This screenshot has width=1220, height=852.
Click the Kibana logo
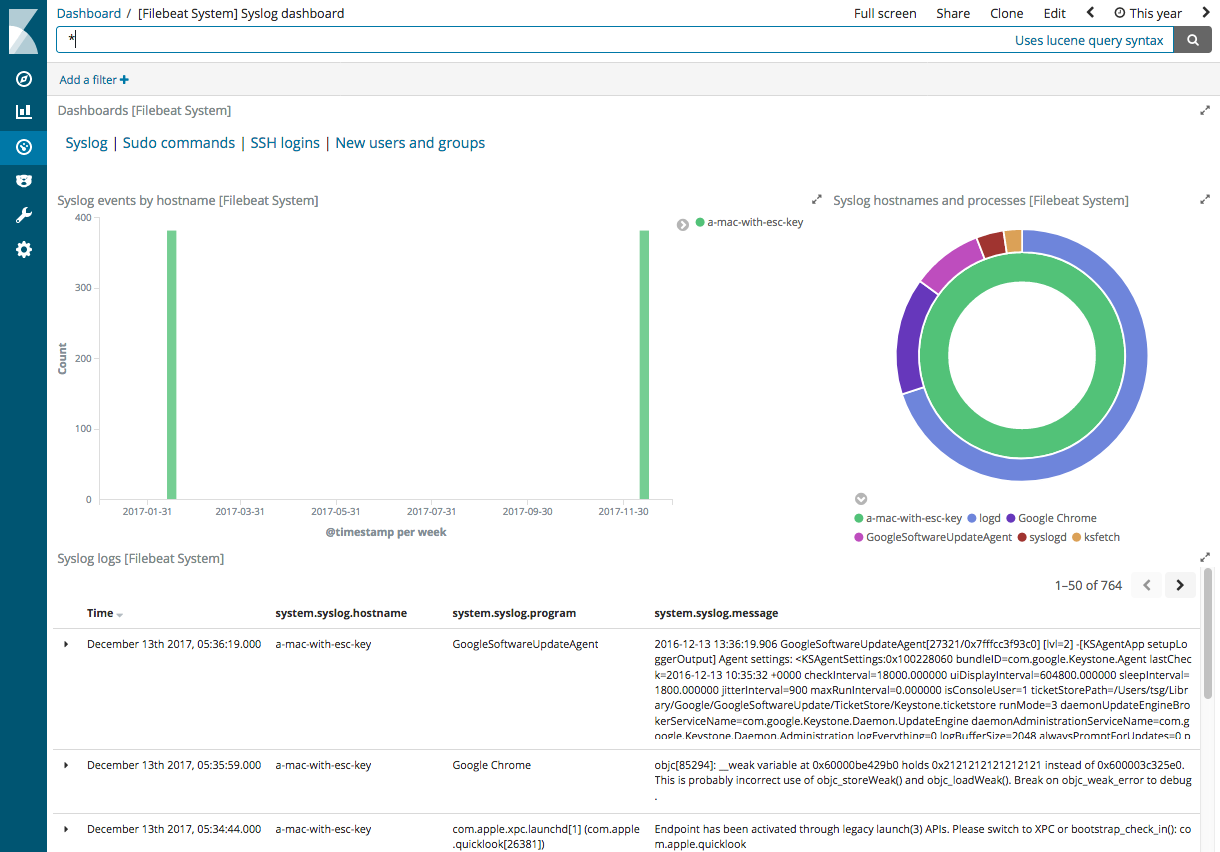click(x=23, y=29)
